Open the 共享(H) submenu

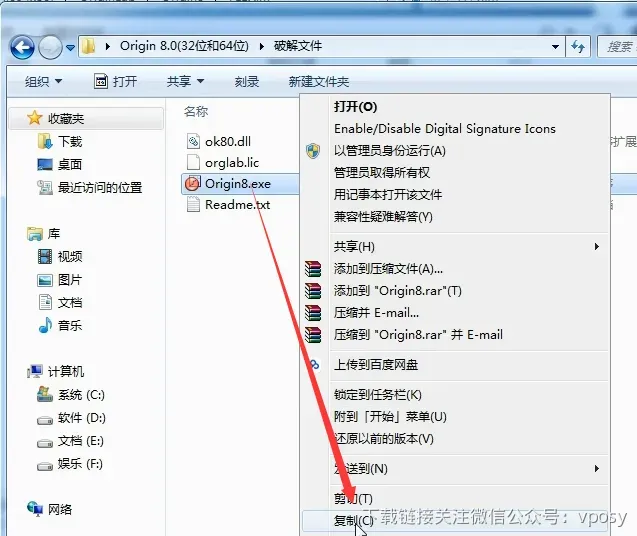(x=455, y=247)
